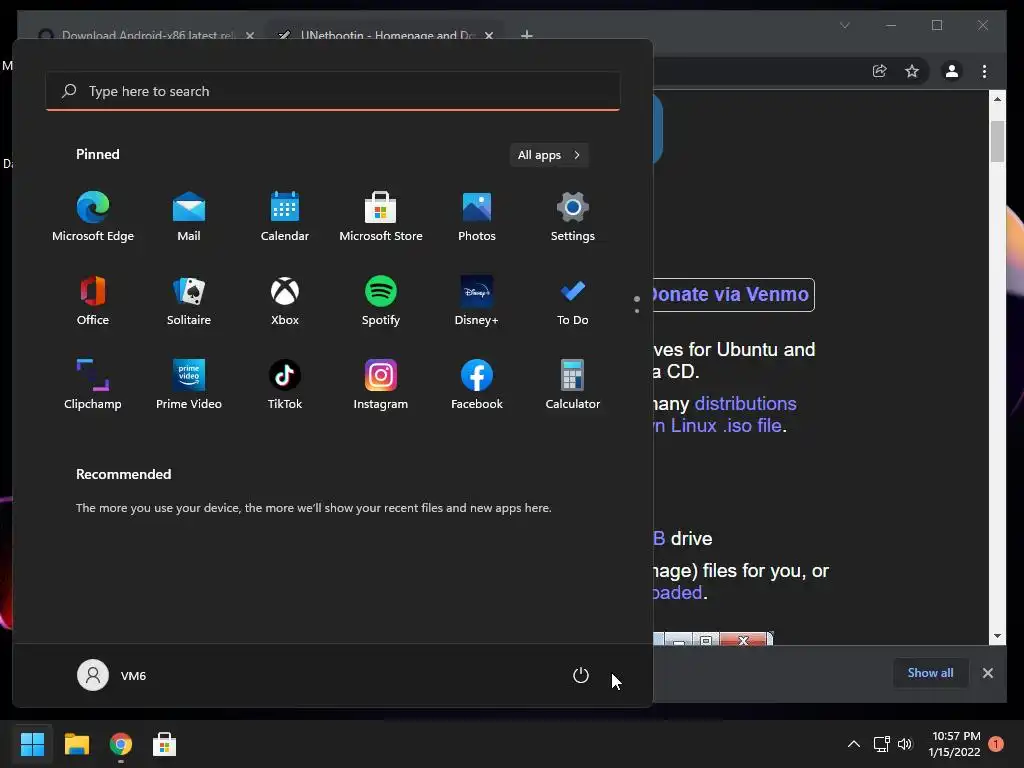Open the network status tray icon
Viewport: 1024px width, 768px height.
pos(882,744)
